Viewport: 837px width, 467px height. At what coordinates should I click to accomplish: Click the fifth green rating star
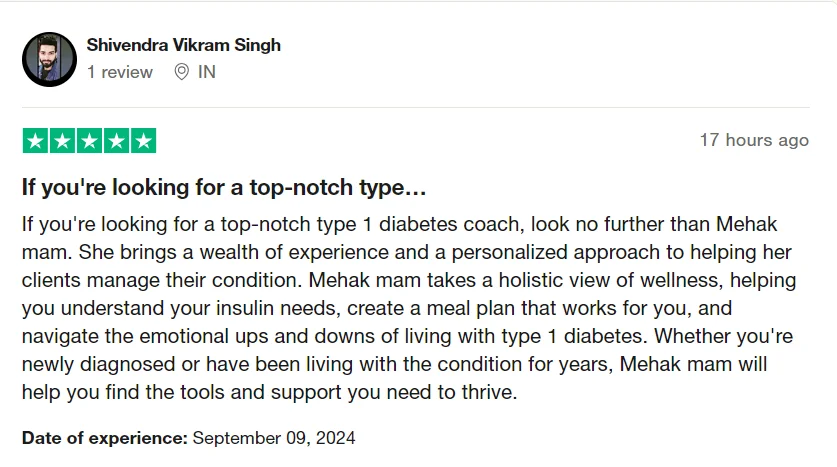(143, 140)
